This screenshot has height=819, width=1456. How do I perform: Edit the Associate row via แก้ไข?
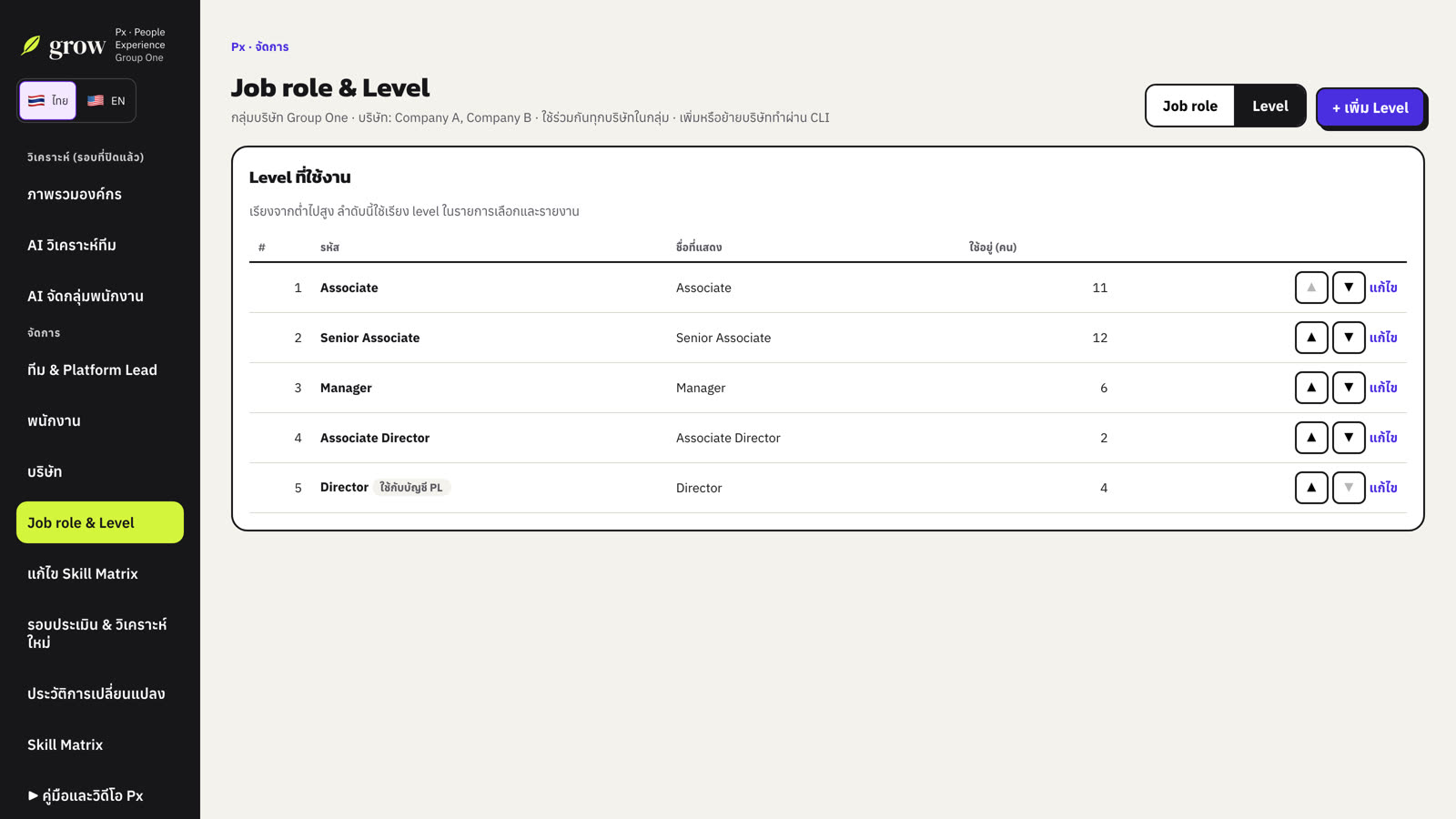point(1383,288)
